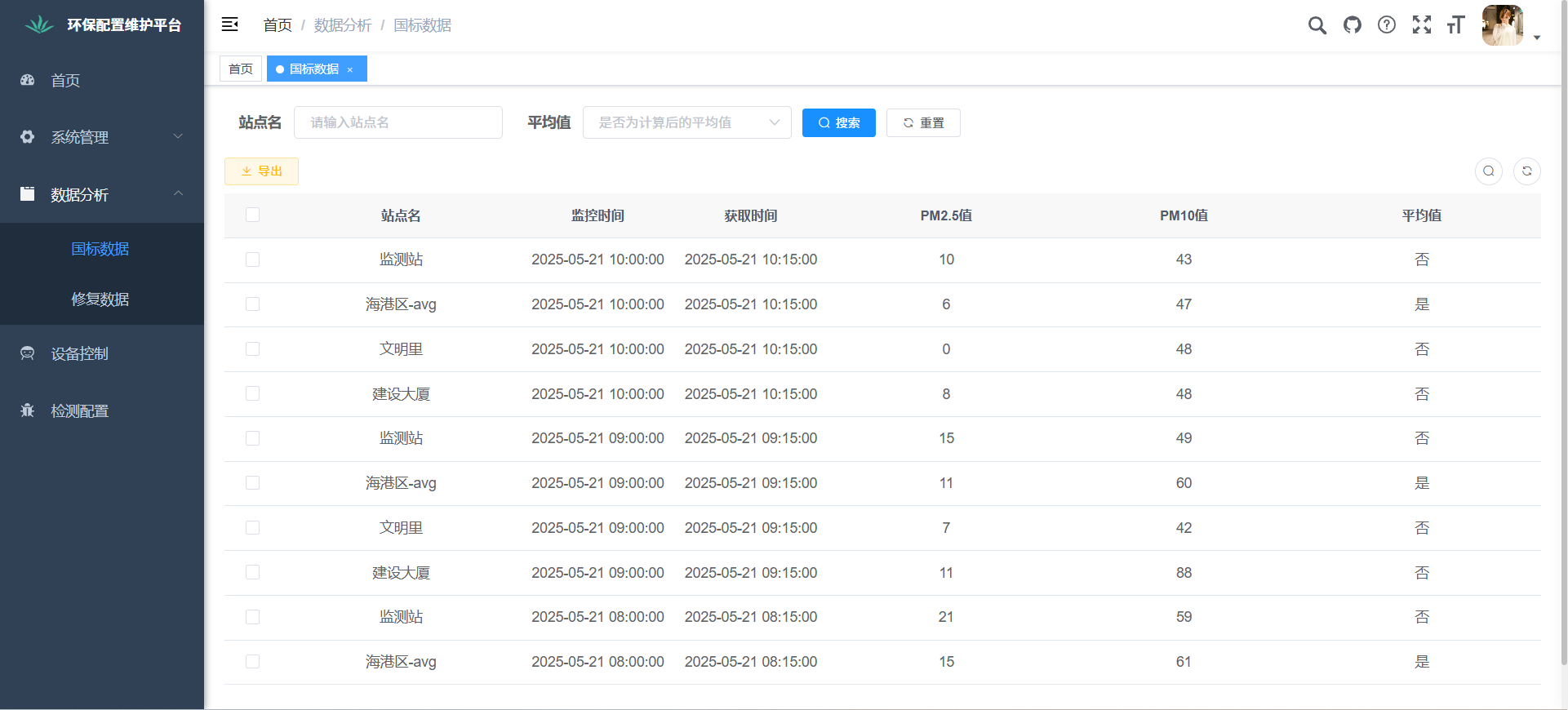Expand the 系统管理 sidebar menu
1568x710 pixels.
[x=101, y=137]
